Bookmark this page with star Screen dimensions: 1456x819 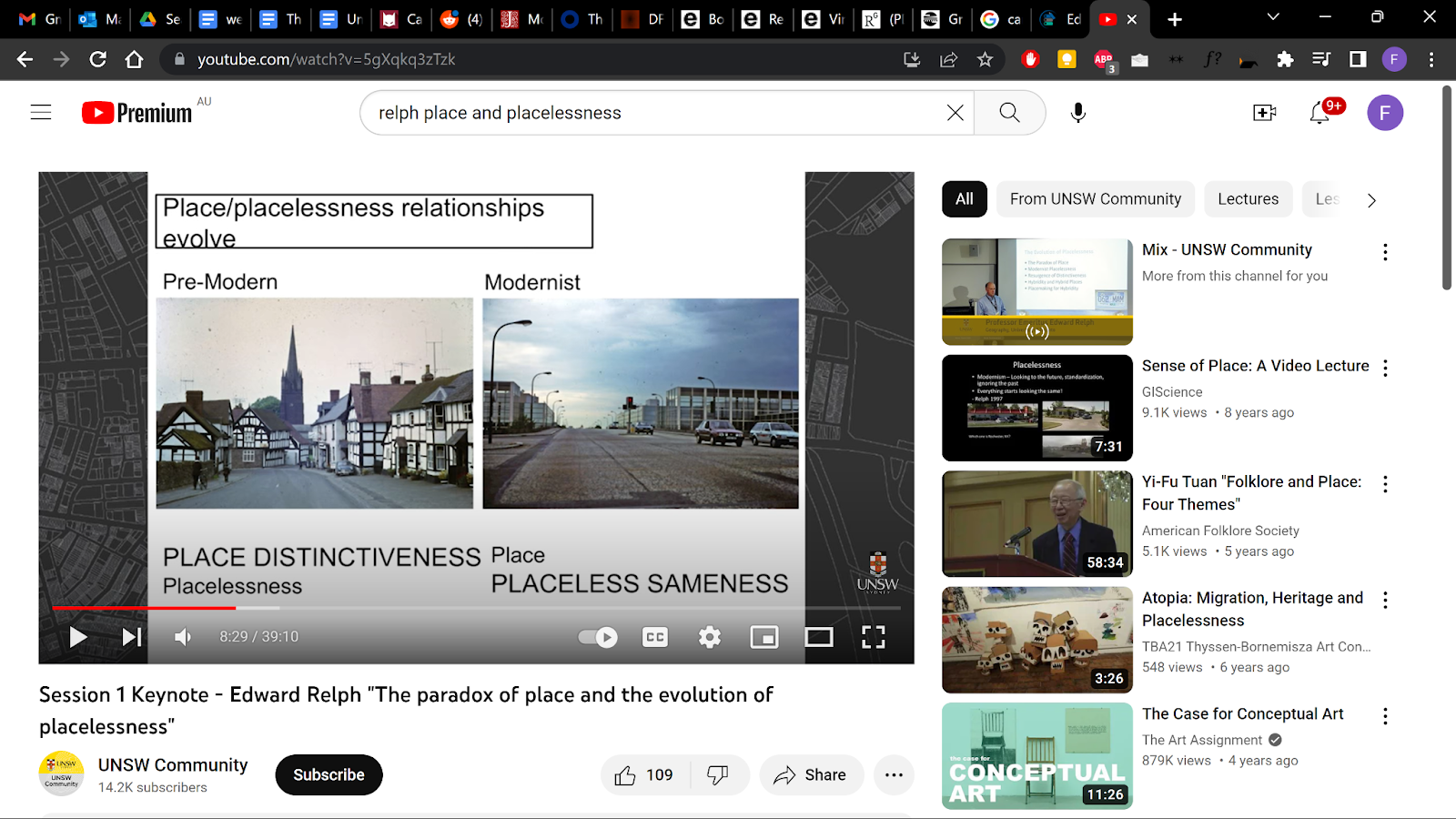tap(985, 59)
